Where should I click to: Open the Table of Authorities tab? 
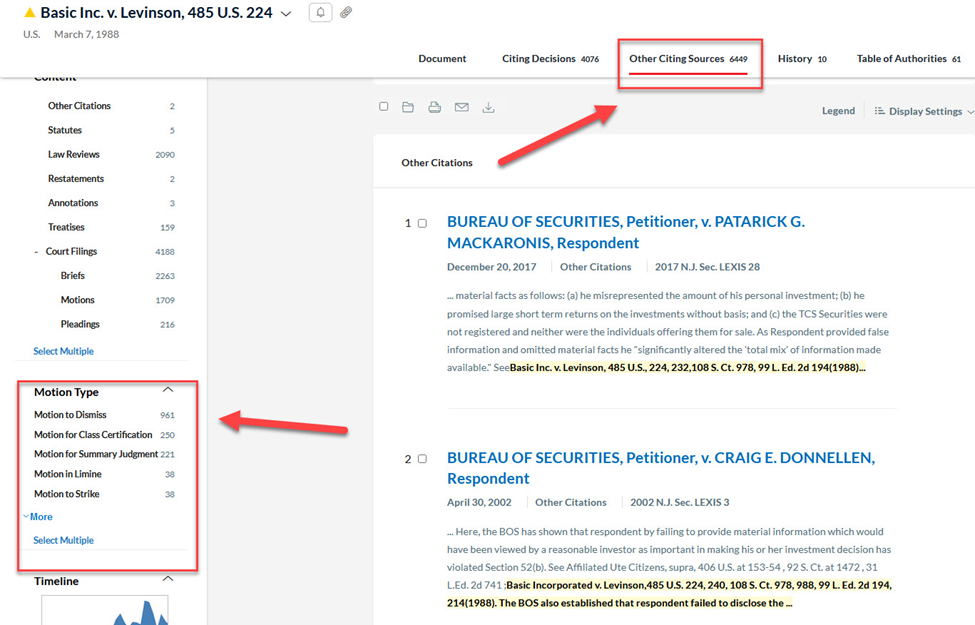(x=908, y=58)
